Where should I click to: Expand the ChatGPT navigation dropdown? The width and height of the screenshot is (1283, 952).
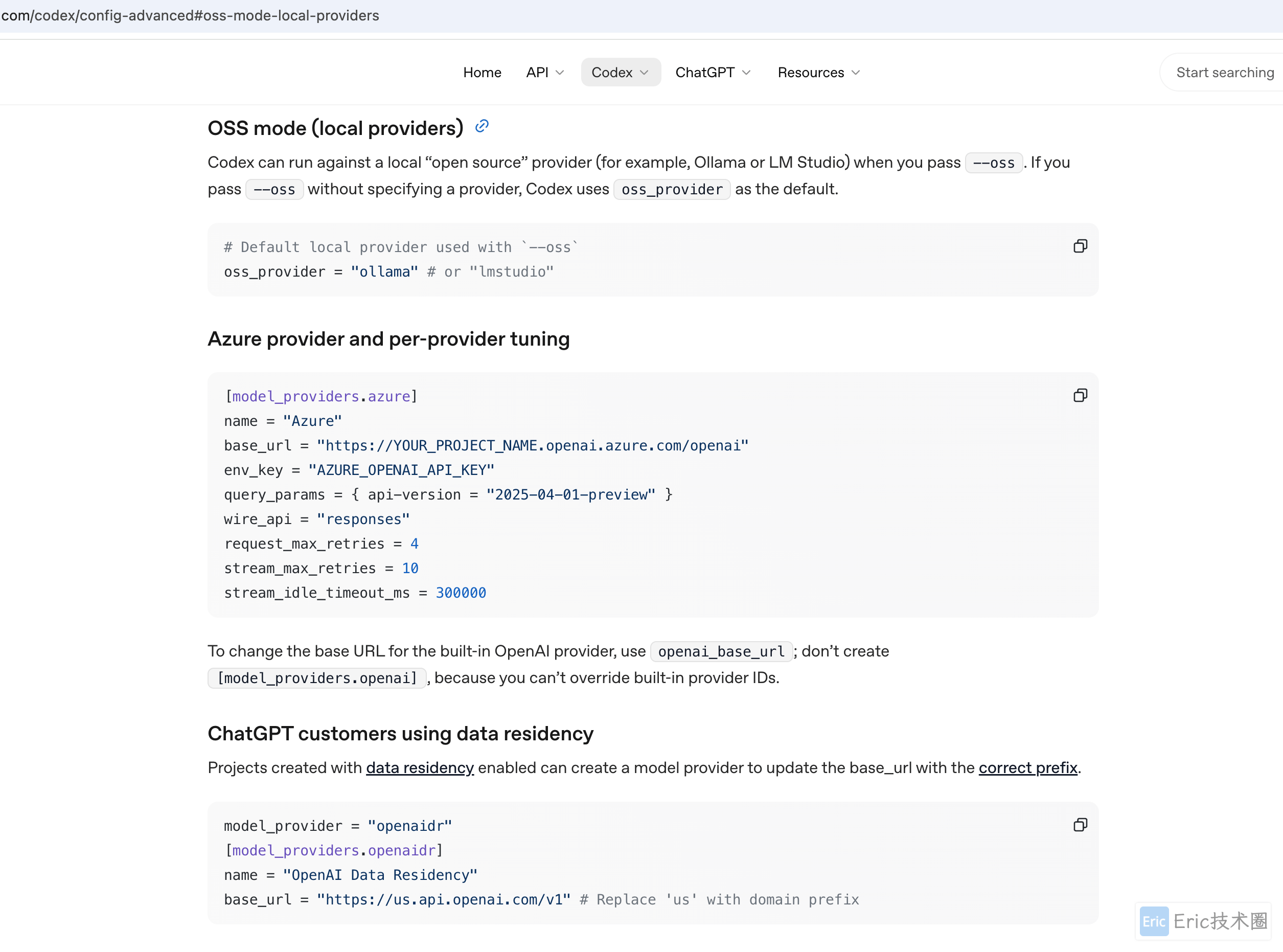click(x=713, y=73)
